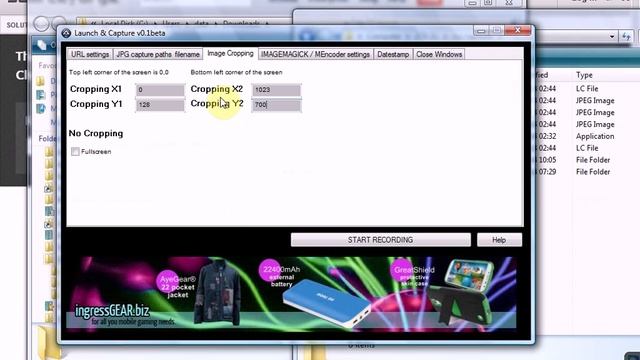The width and height of the screenshot is (640, 360).
Task: Select the Image Cropping tab
Action: 230,53
